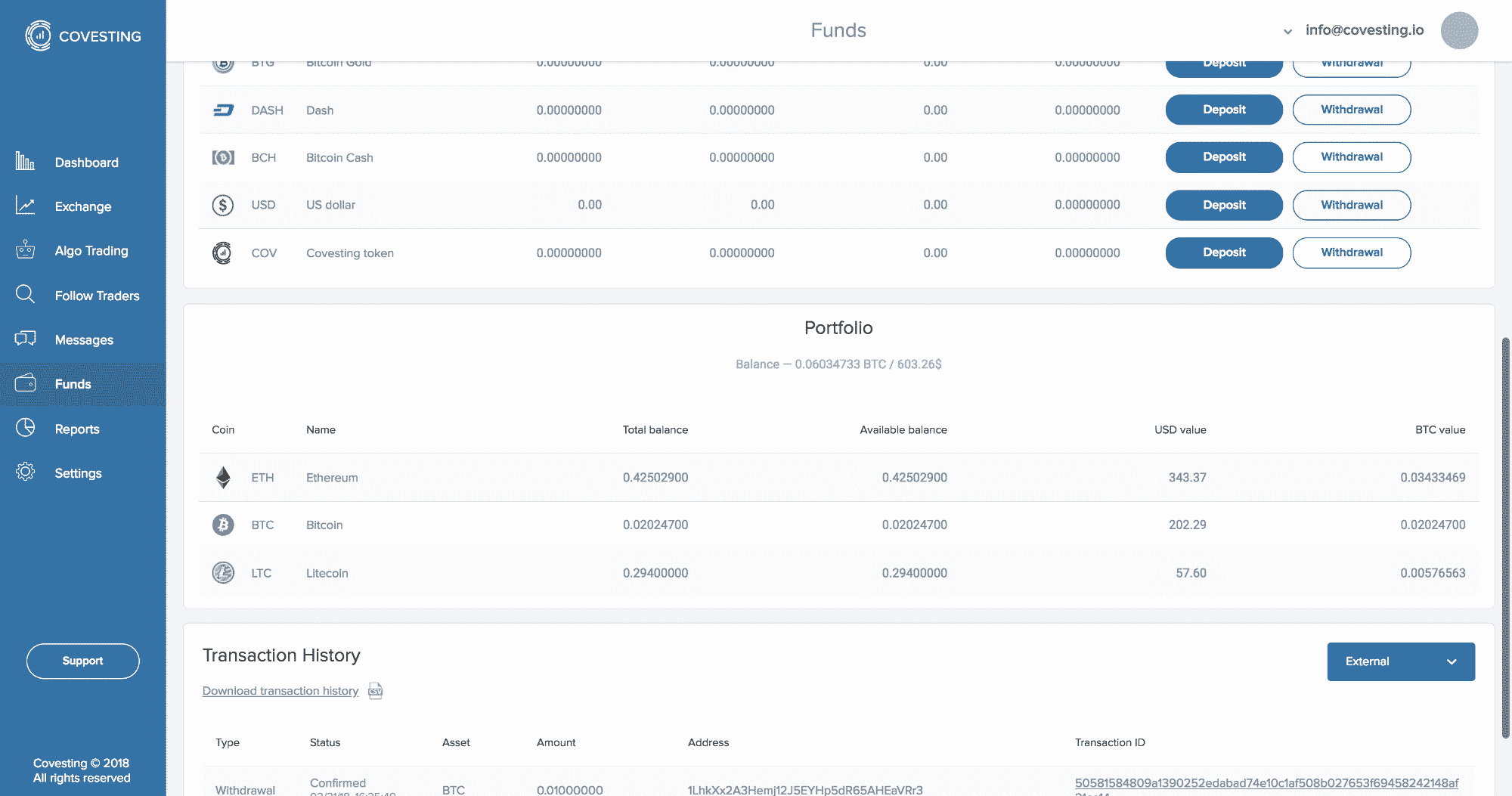1512x796 pixels.
Task: Click the Settings gear icon
Action: (25, 472)
